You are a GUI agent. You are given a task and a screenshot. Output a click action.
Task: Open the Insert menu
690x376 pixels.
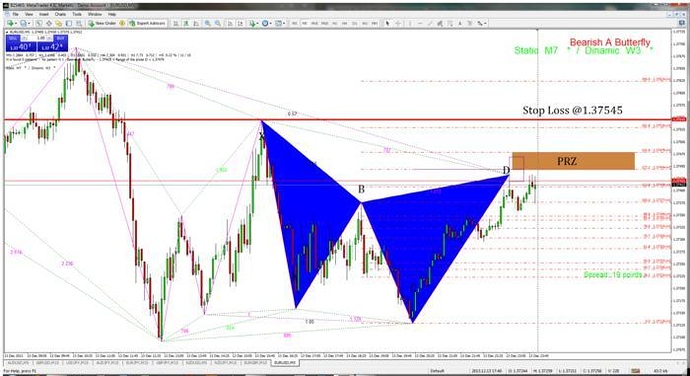(x=44, y=14)
